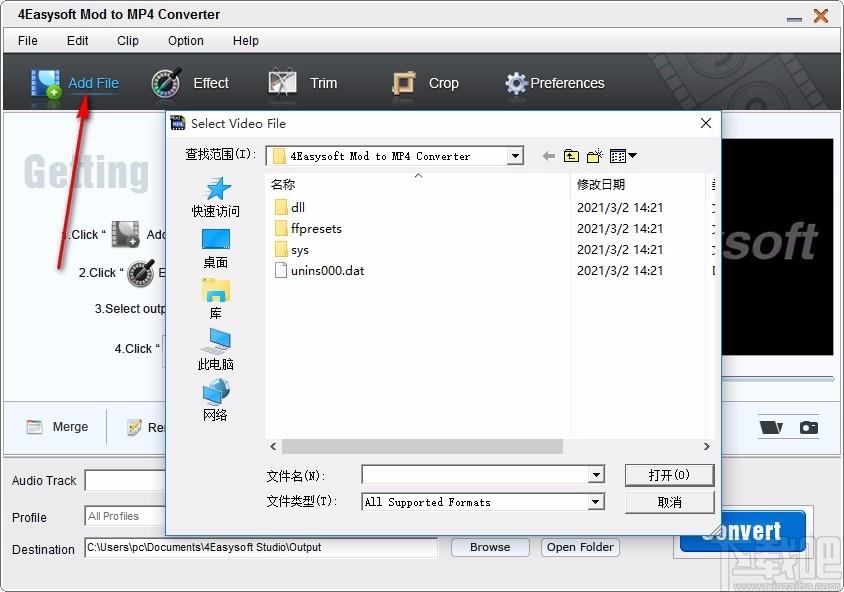
Task: Click the file list scroll right arrow
Action: tap(706, 447)
